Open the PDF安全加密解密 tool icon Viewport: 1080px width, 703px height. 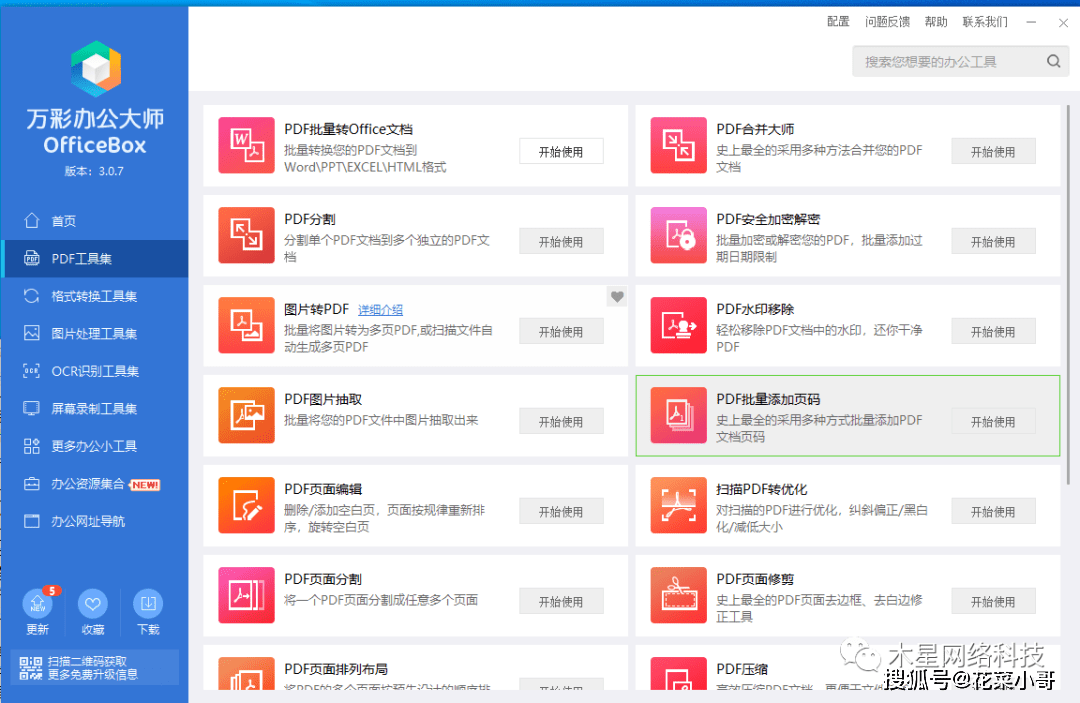pyautogui.click(x=678, y=235)
